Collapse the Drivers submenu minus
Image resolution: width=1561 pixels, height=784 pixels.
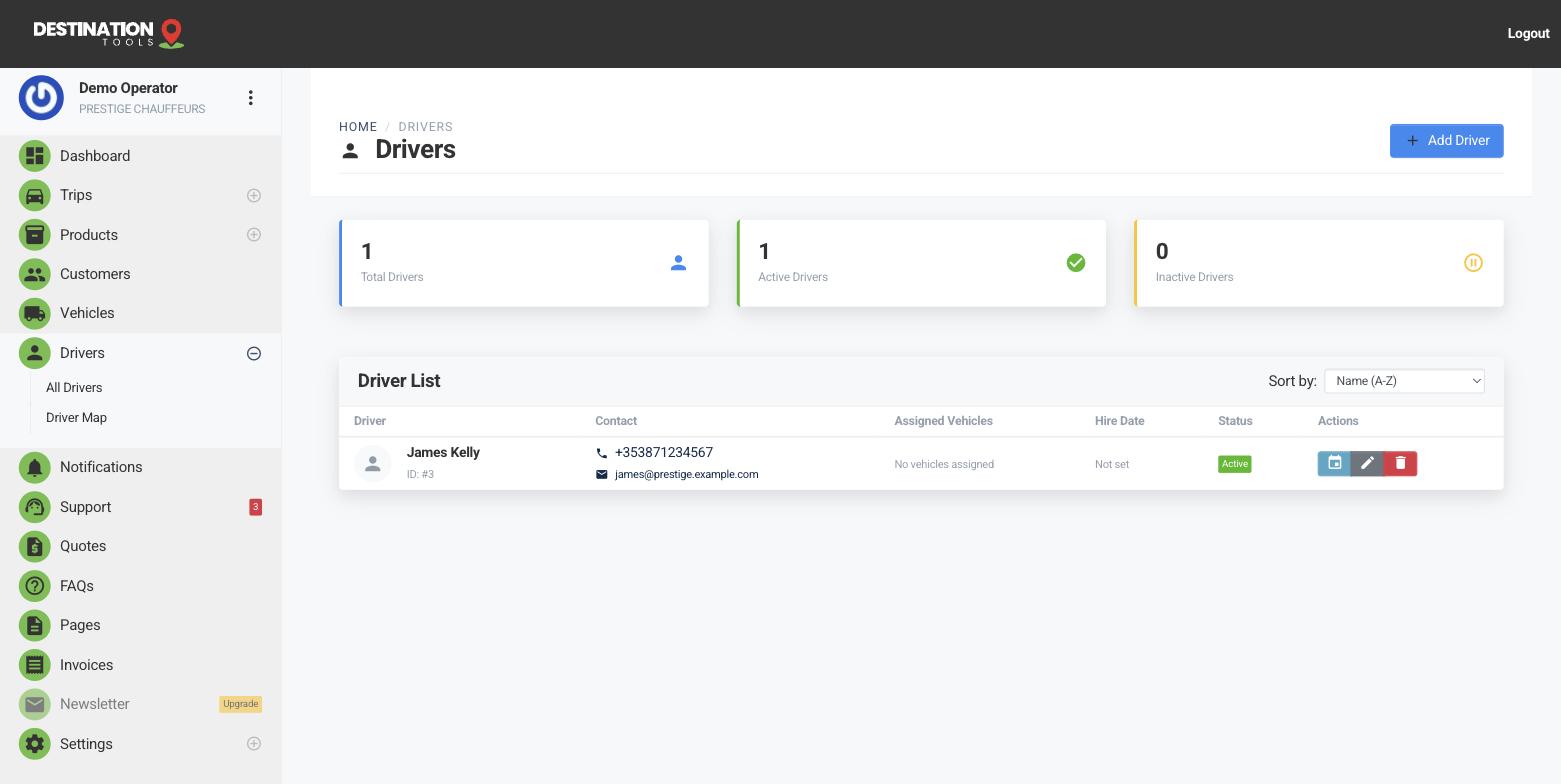(254, 353)
